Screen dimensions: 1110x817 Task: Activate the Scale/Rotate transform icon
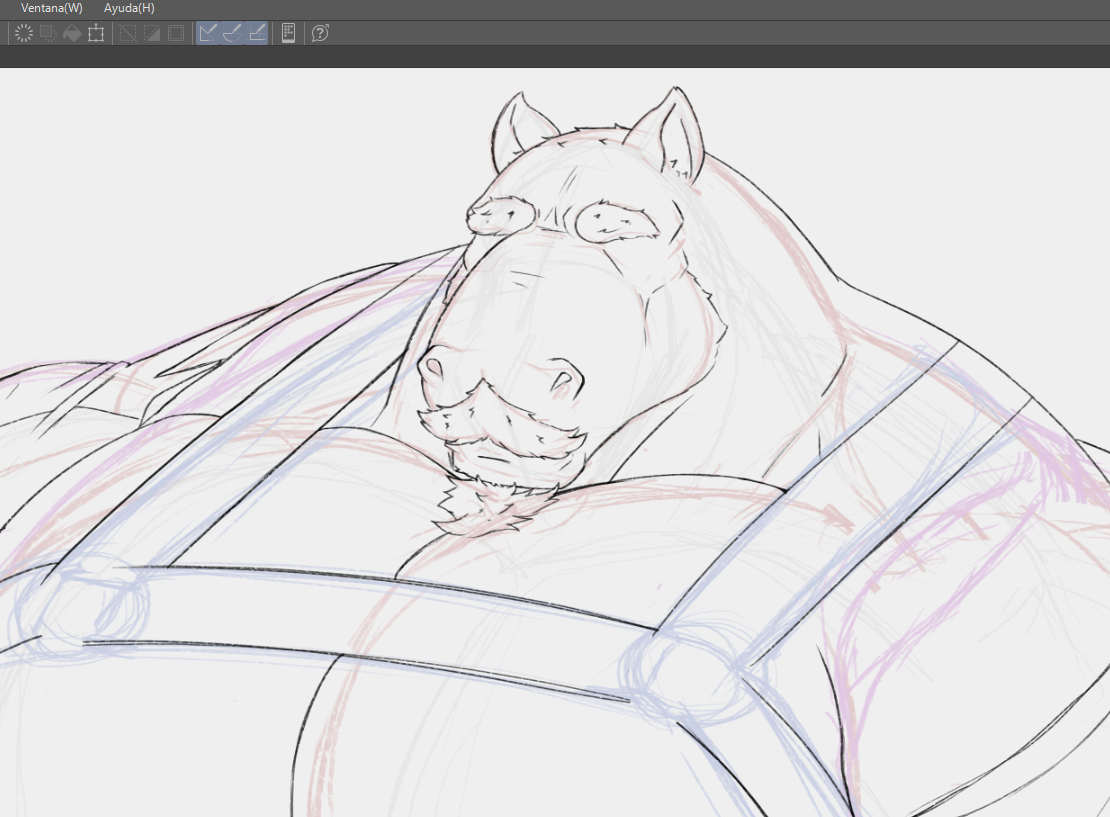96,33
